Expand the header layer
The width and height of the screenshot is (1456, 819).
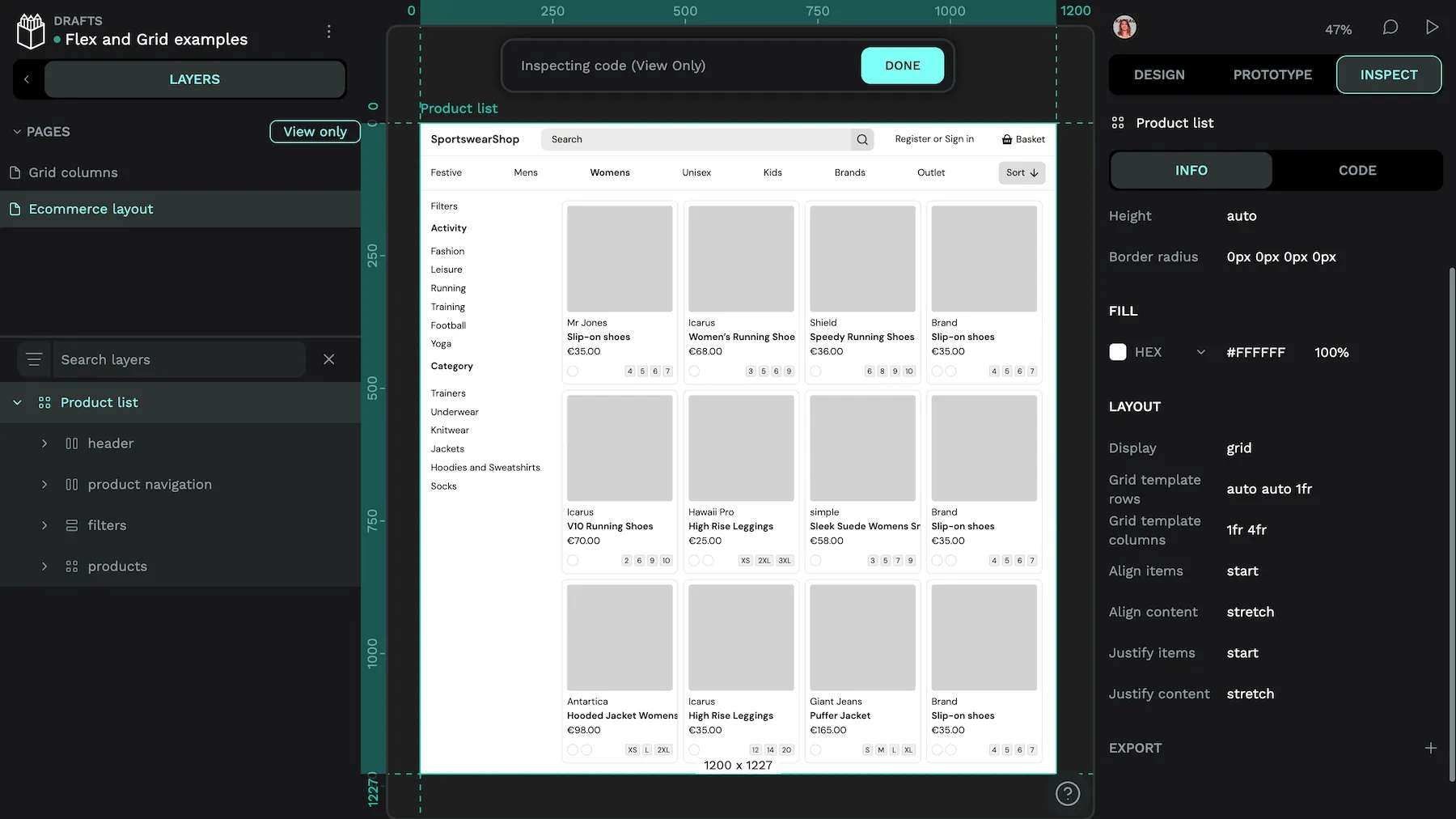(x=44, y=443)
